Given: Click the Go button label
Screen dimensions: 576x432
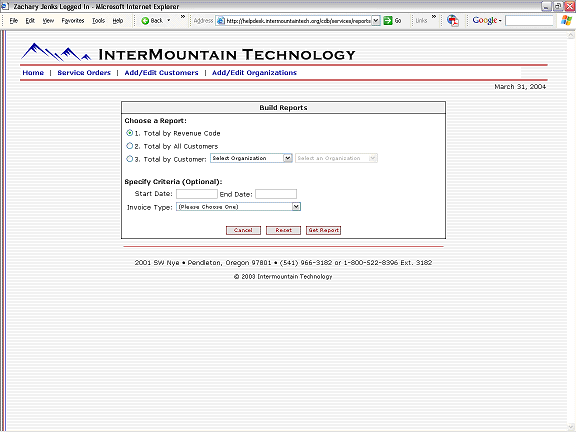Looking at the screenshot, I should pos(398,21).
